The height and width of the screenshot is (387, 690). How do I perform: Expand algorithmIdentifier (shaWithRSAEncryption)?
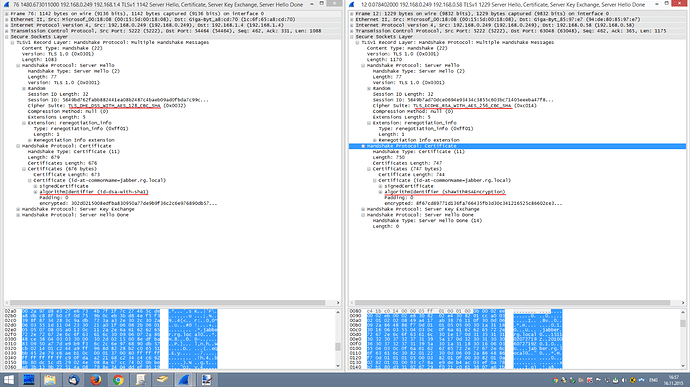point(381,192)
